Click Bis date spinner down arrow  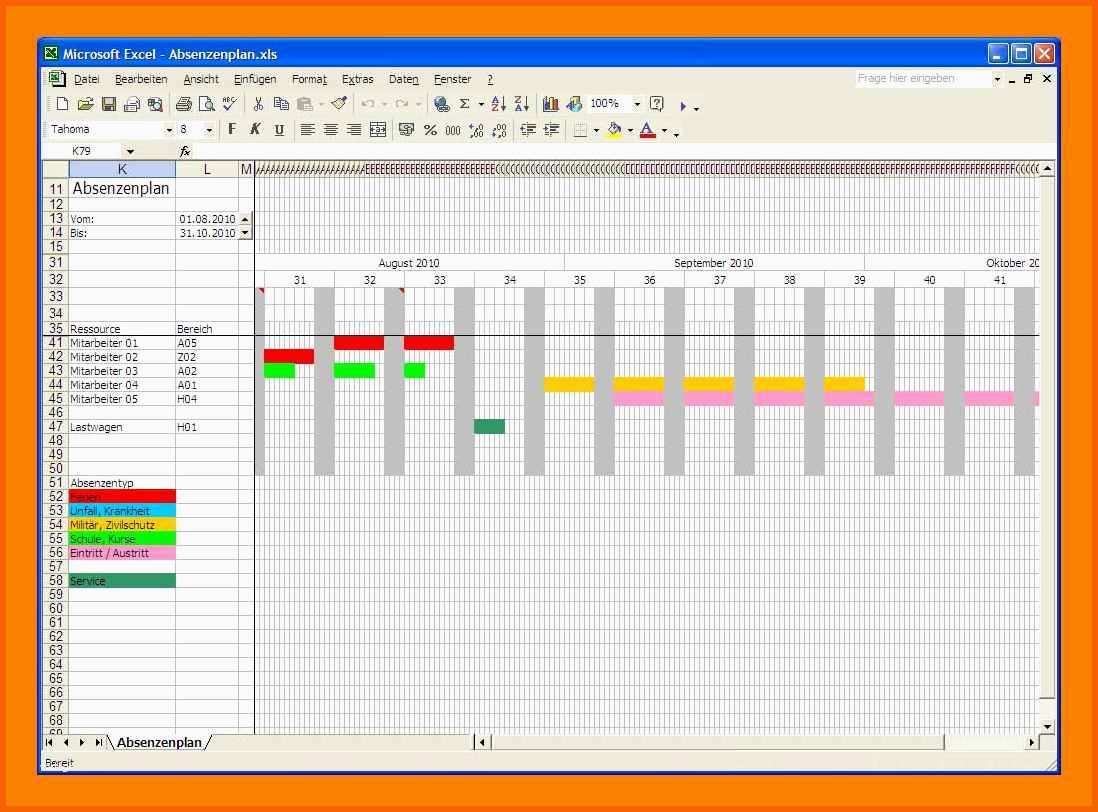(245, 232)
